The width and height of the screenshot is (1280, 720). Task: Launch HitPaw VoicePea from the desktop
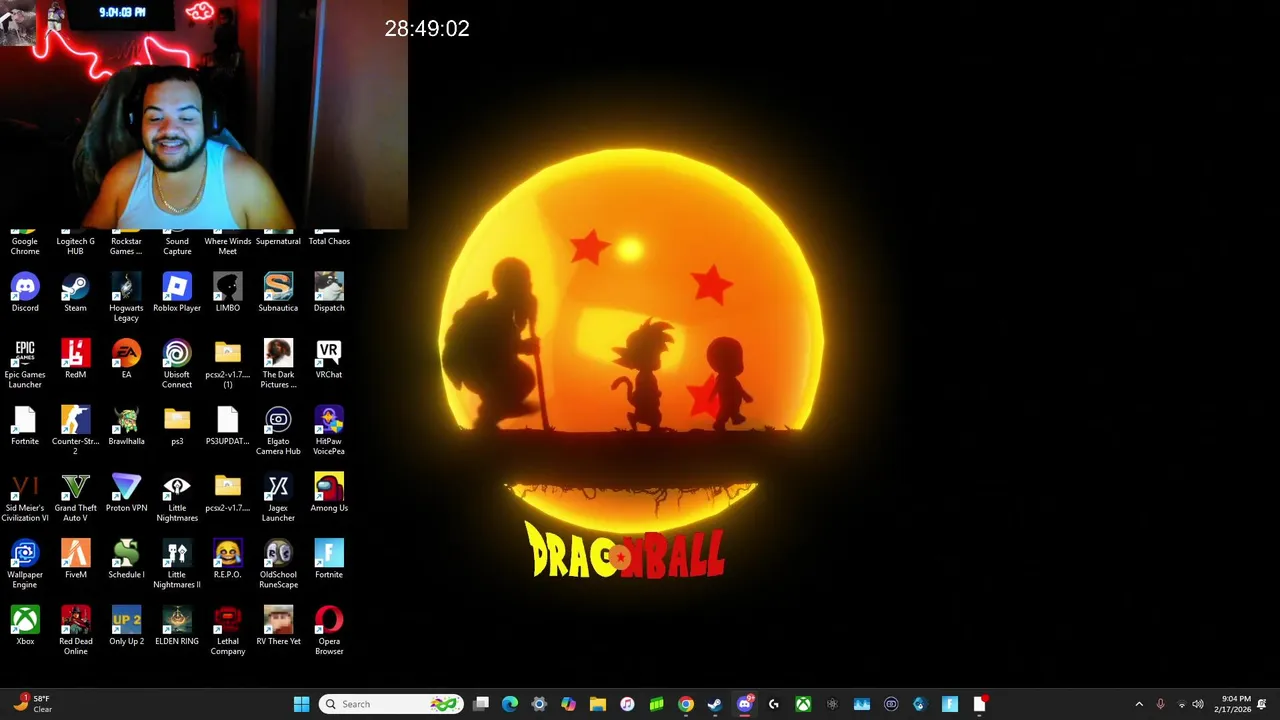(x=329, y=431)
